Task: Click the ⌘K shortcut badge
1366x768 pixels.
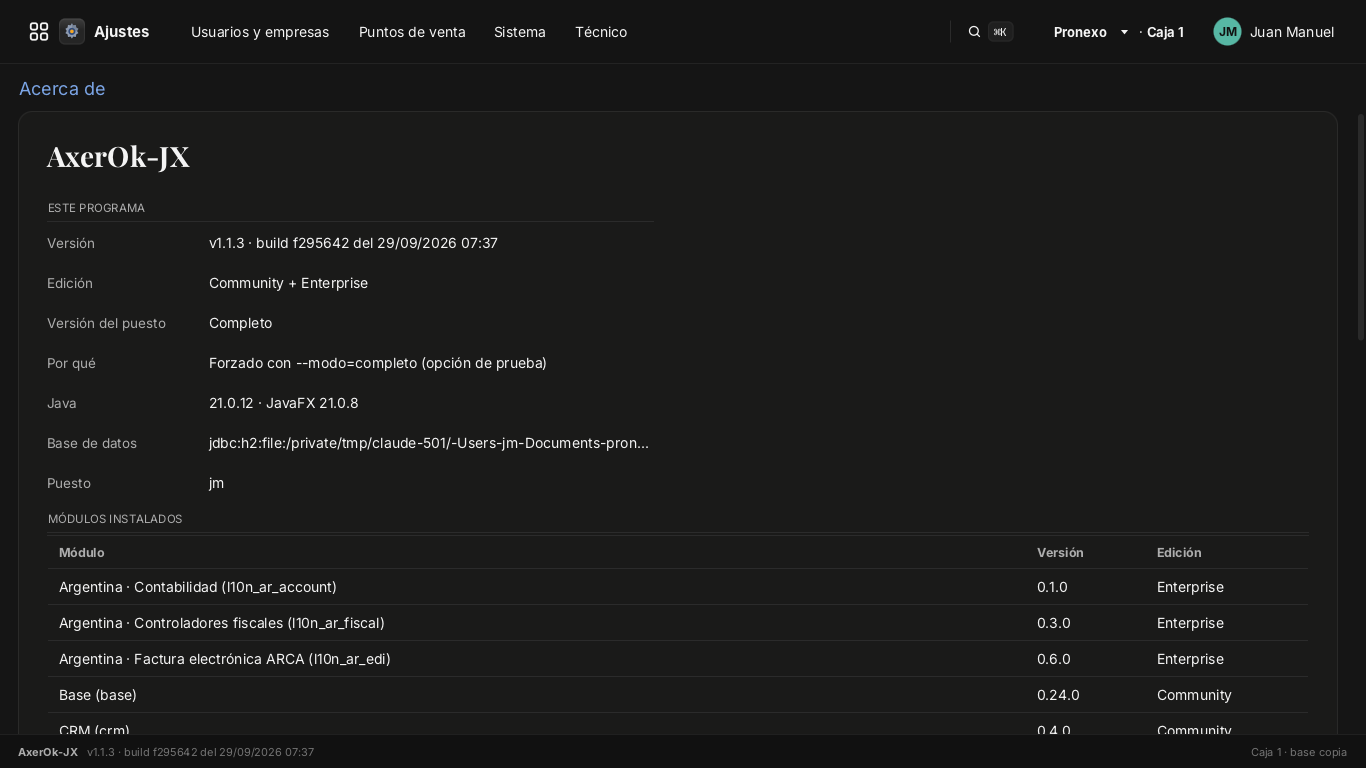Action: click(x=1000, y=32)
